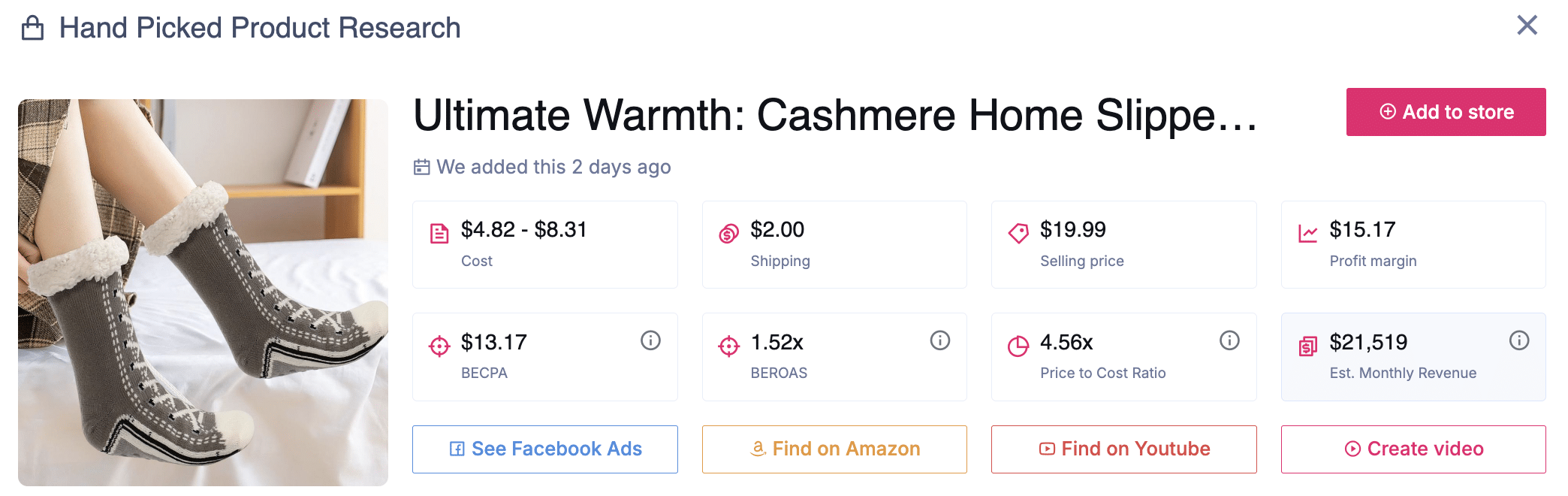Open the slipper socks product image
The width and height of the screenshot is (1568, 496).
pos(203,292)
